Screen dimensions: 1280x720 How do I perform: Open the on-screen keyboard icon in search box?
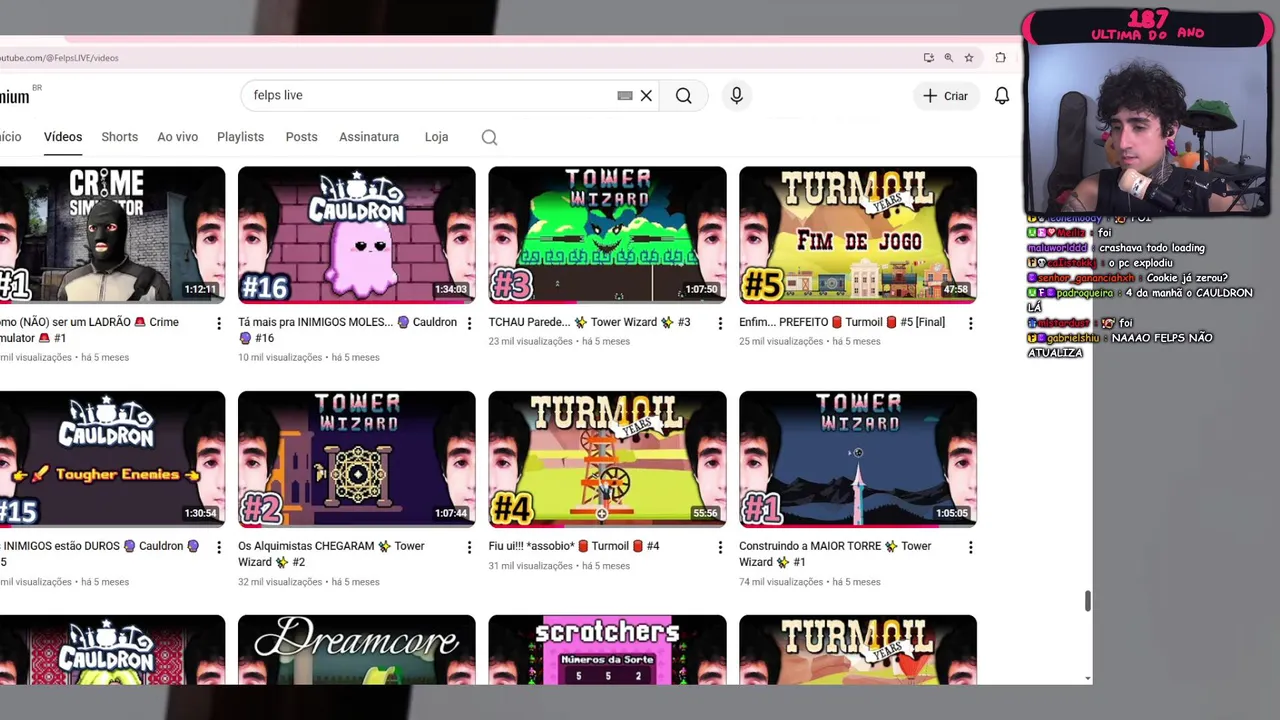625,96
